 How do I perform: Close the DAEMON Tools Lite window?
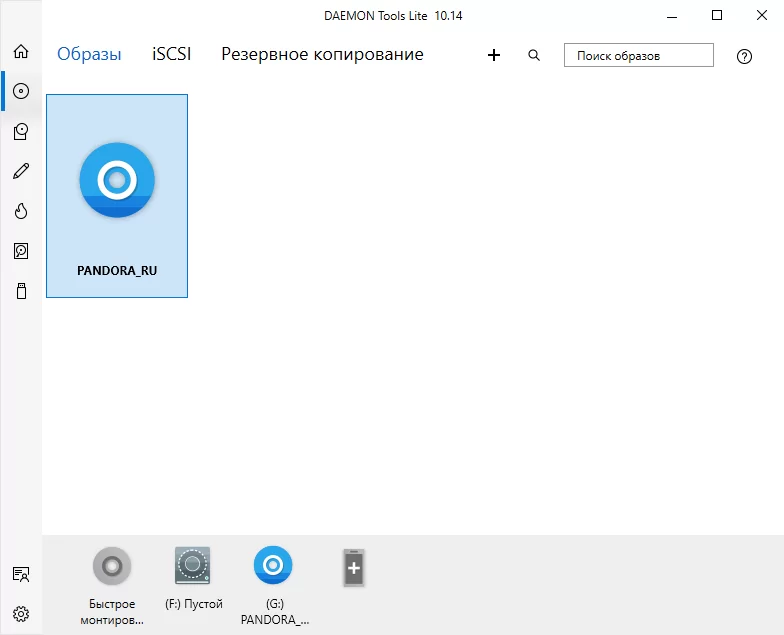(x=762, y=16)
